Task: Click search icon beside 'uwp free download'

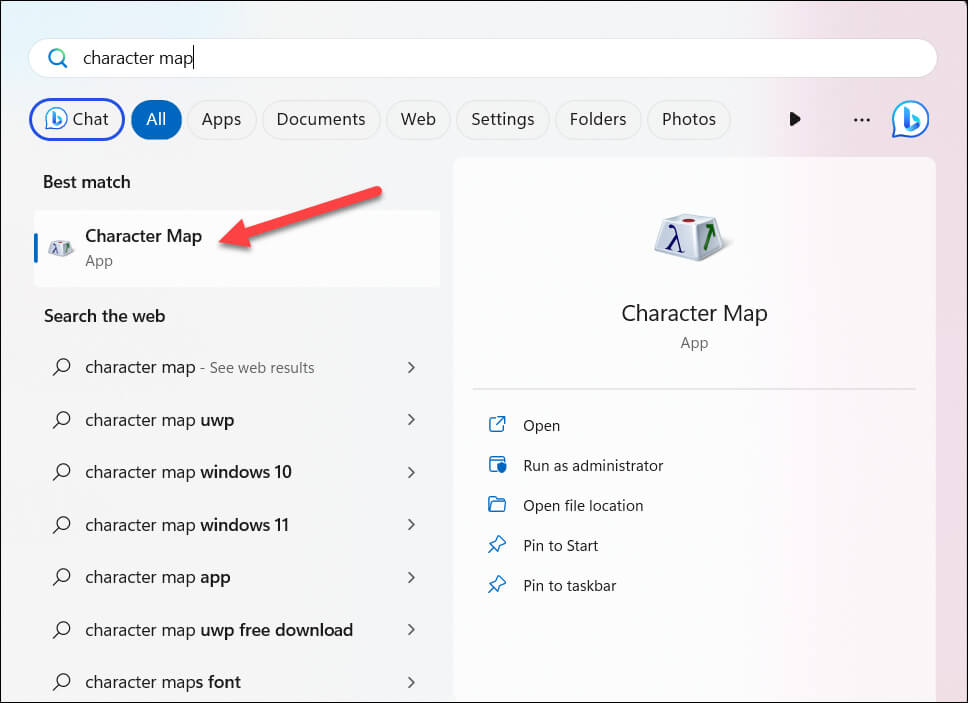Action: (x=62, y=630)
